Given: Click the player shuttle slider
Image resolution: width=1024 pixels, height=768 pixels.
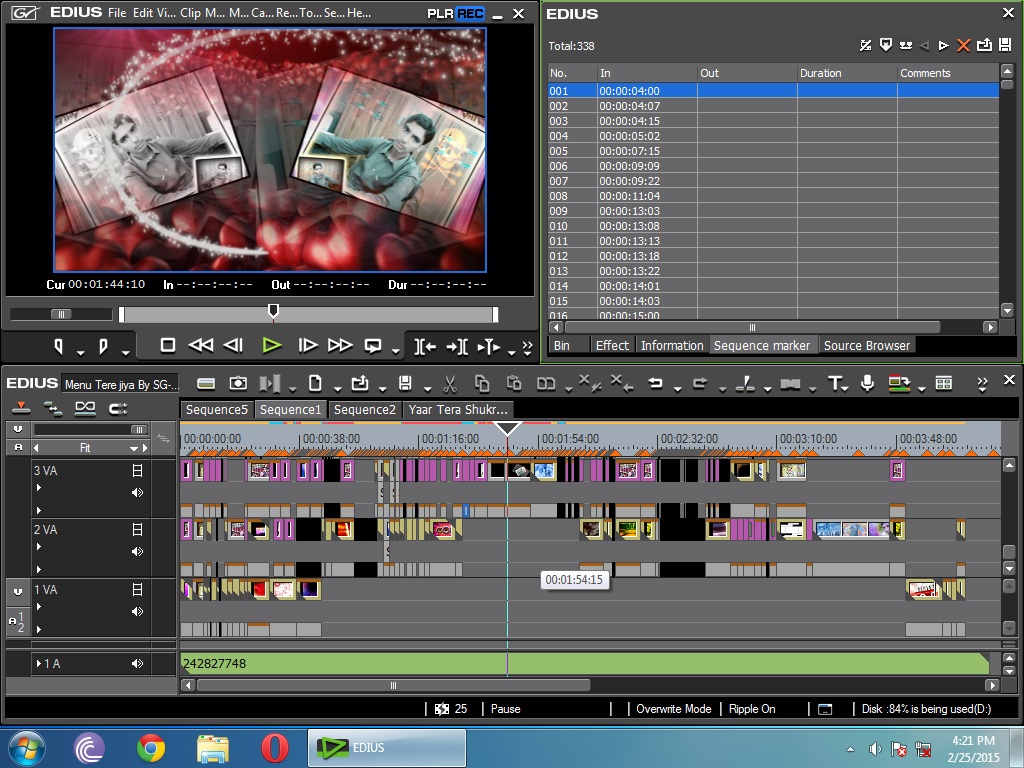Looking at the screenshot, I should pos(61,314).
